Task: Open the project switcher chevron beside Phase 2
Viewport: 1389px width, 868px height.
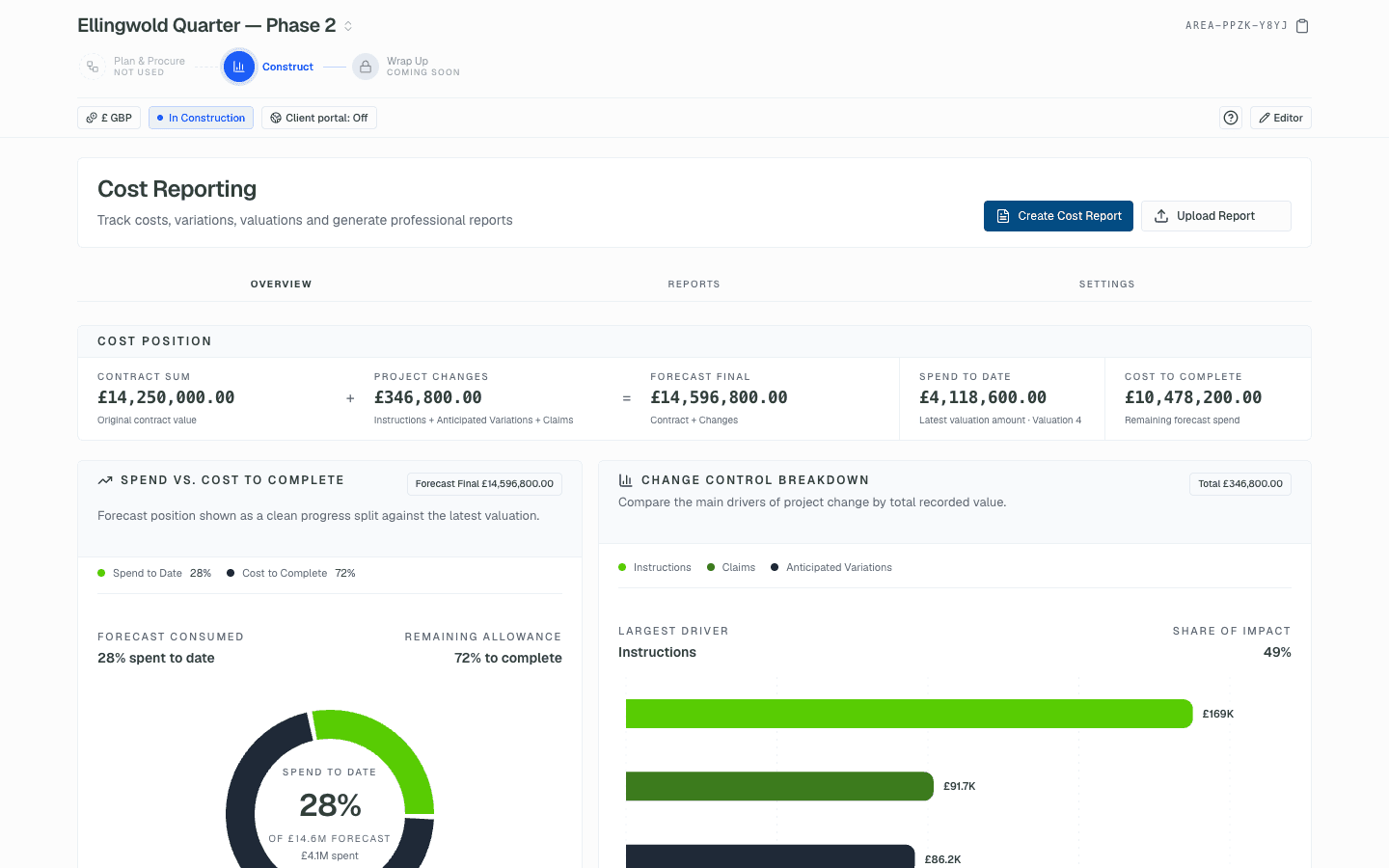Action: coord(348,26)
